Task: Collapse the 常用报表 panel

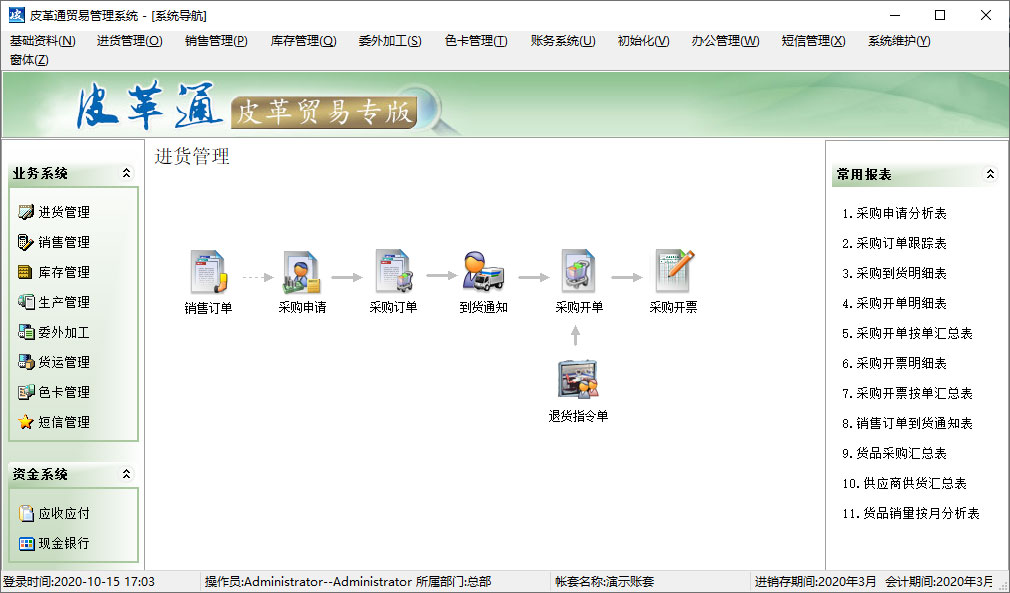Action: pos(990,174)
